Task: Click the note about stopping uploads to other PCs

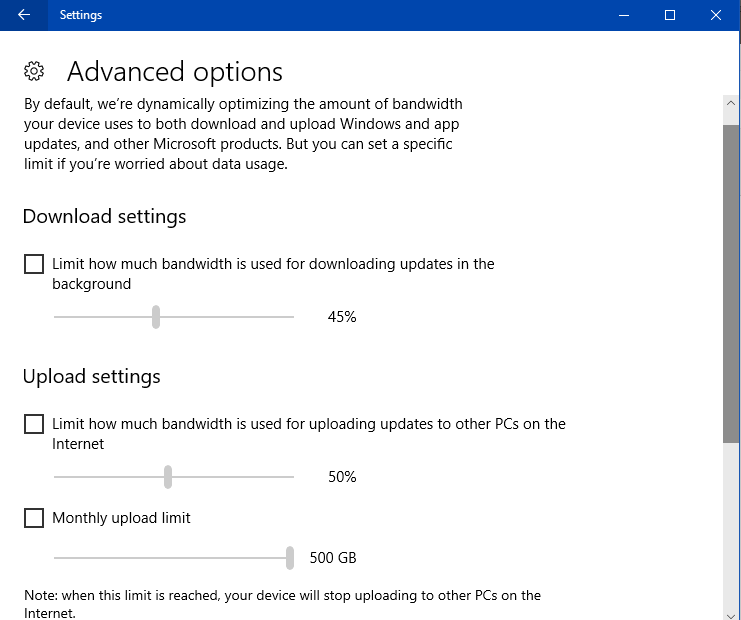Action: pyautogui.click(x=282, y=604)
